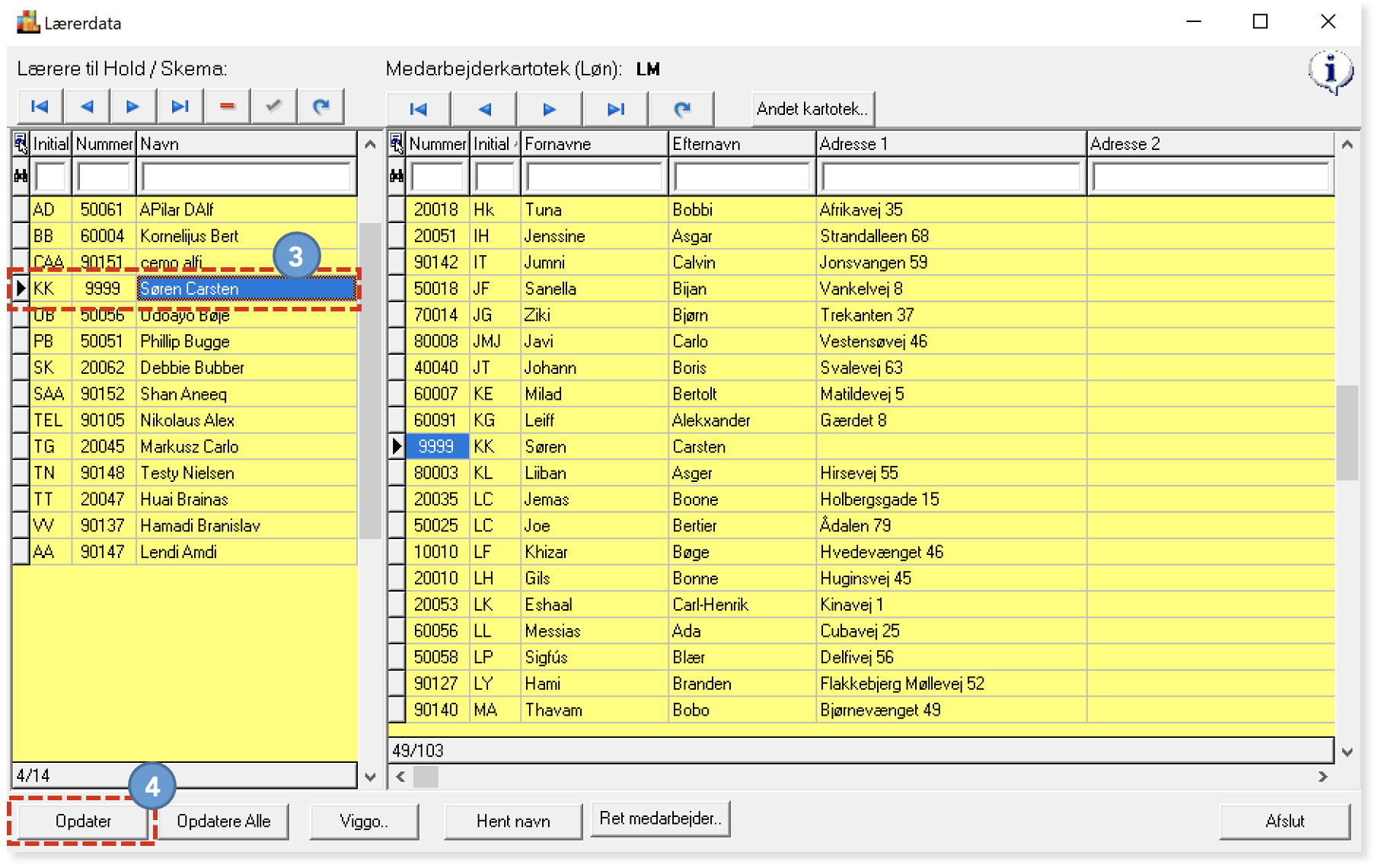
Task: Open the info help icon
Action: (x=1330, y=72)
